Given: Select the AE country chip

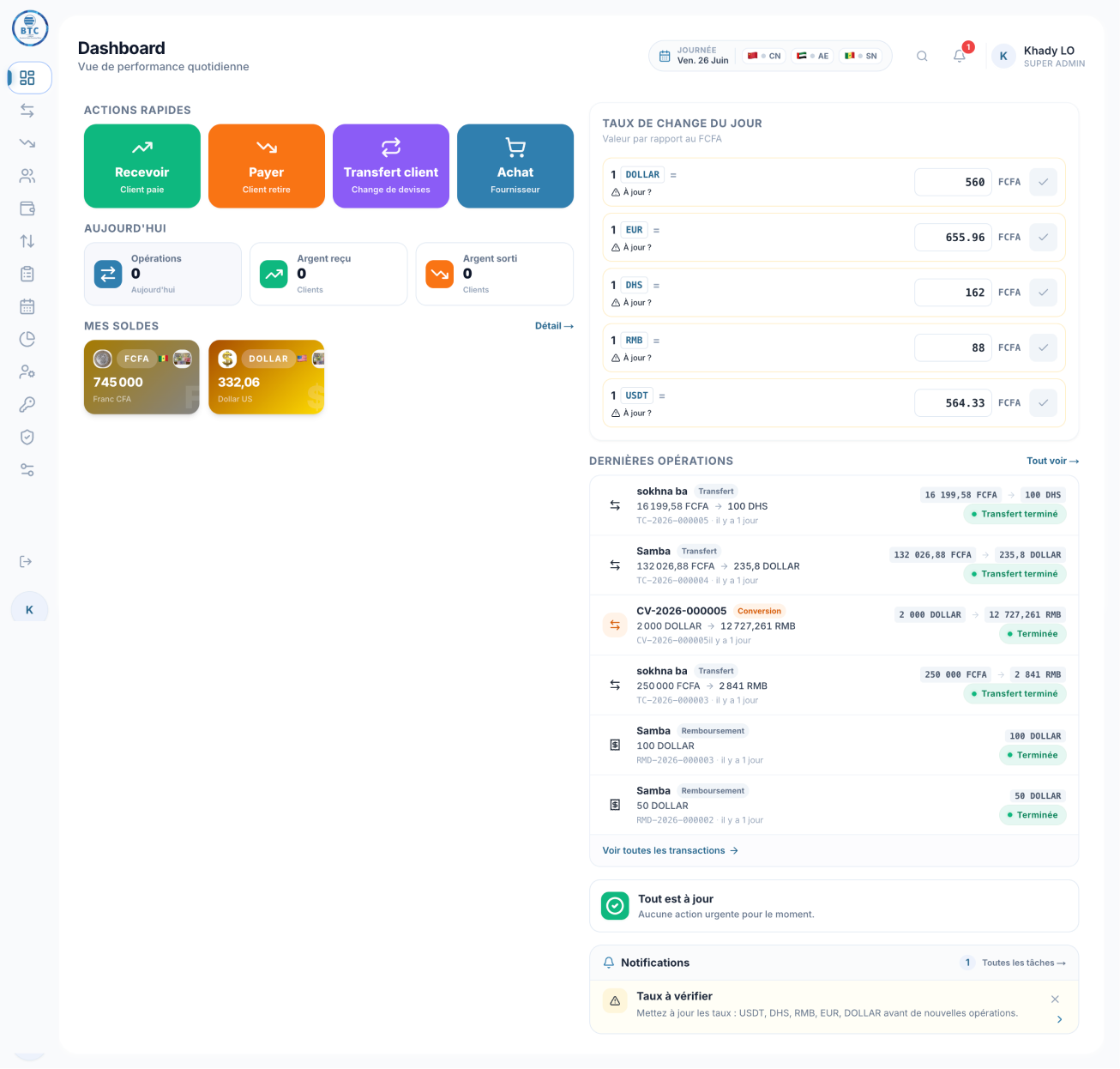Looking at the screenshot, I should pos(812,56).
